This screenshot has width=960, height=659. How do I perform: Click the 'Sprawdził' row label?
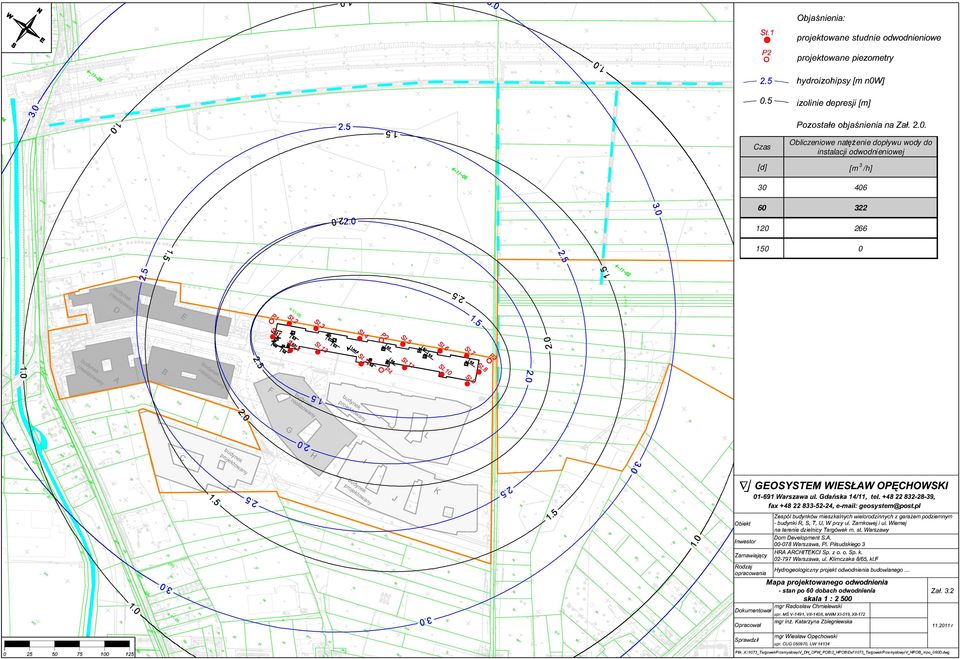pos(748,641)
